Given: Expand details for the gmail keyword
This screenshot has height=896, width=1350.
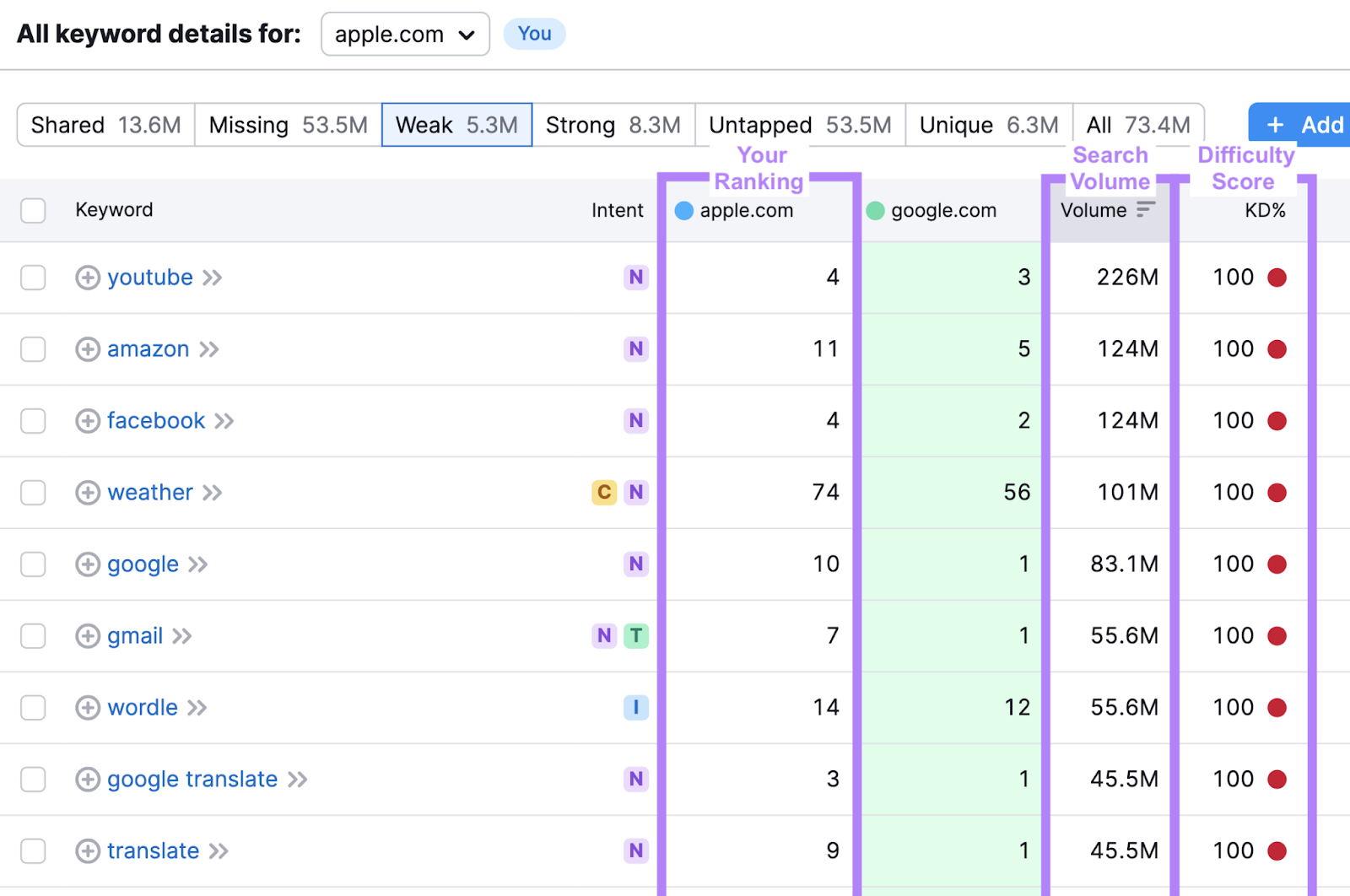Looking at the screenshot, I should [88, 635].
